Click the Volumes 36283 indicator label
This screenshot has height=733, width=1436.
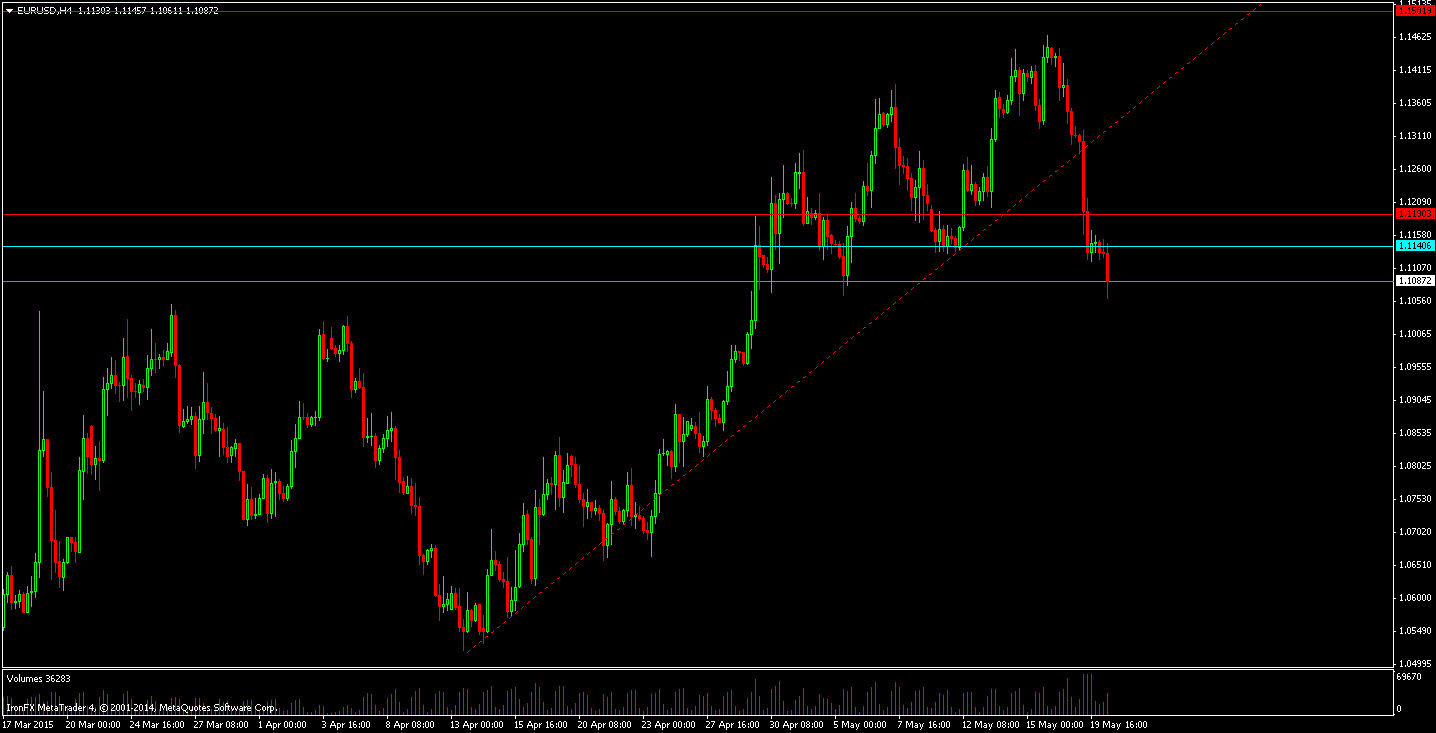point(38,678)
